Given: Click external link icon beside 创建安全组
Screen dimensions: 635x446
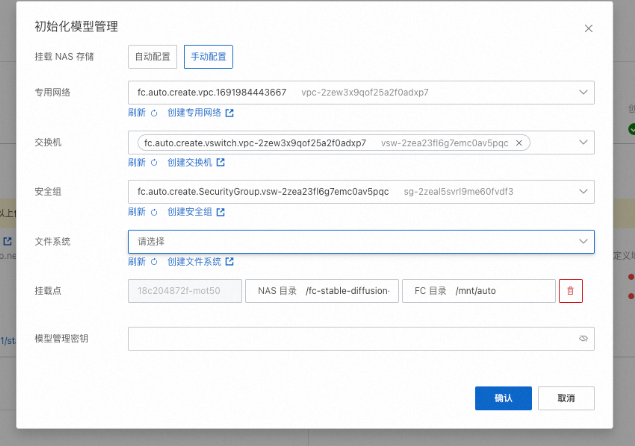Looking at the screenshot, I should click(221, 212).
